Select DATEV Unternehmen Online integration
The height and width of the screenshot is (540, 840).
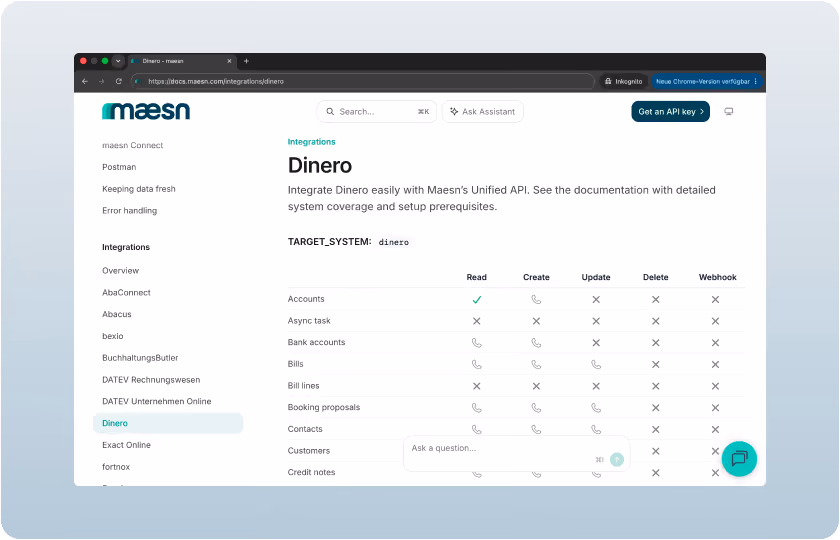click(156, 401)
